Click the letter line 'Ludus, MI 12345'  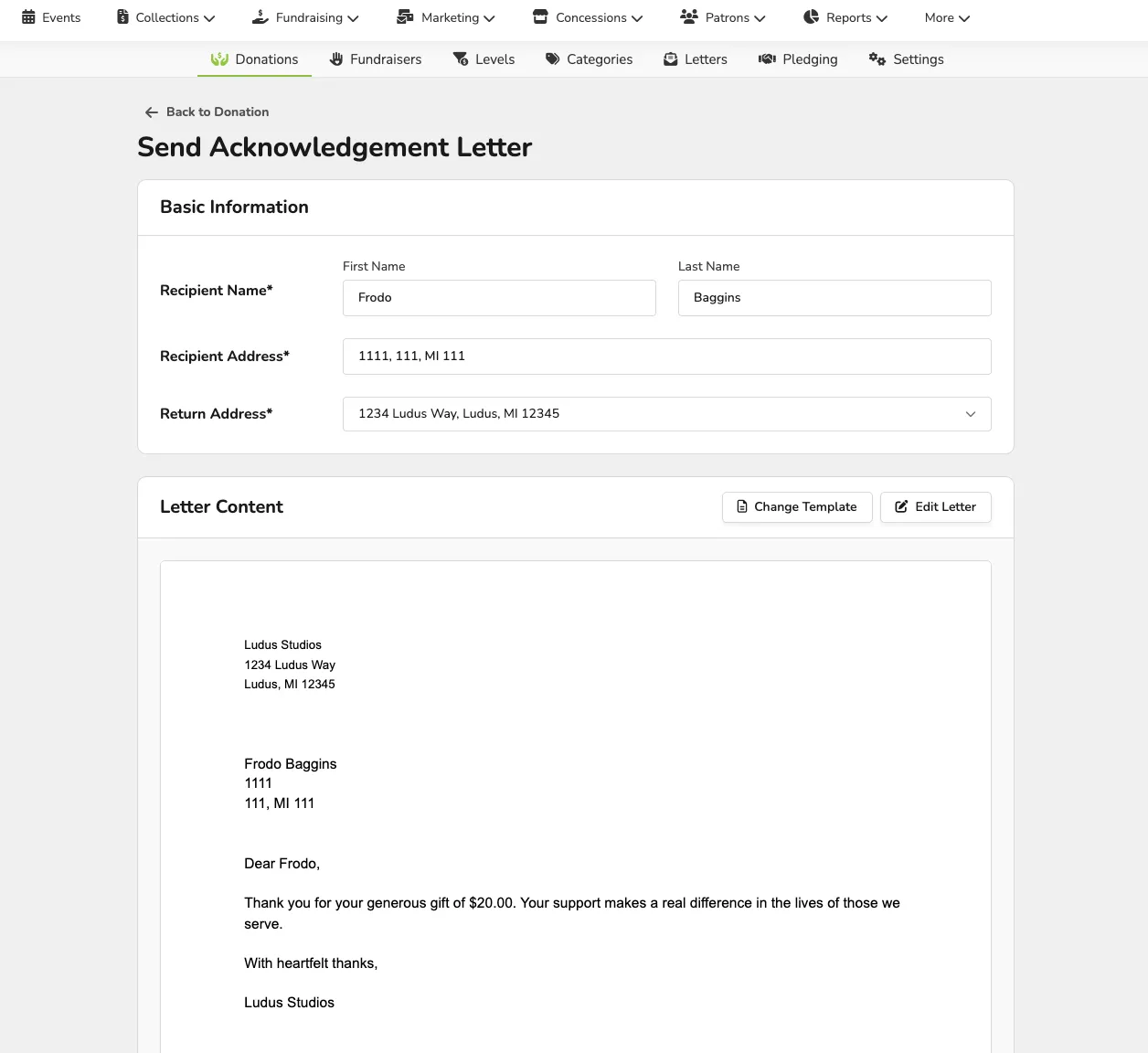coord(290,685)
